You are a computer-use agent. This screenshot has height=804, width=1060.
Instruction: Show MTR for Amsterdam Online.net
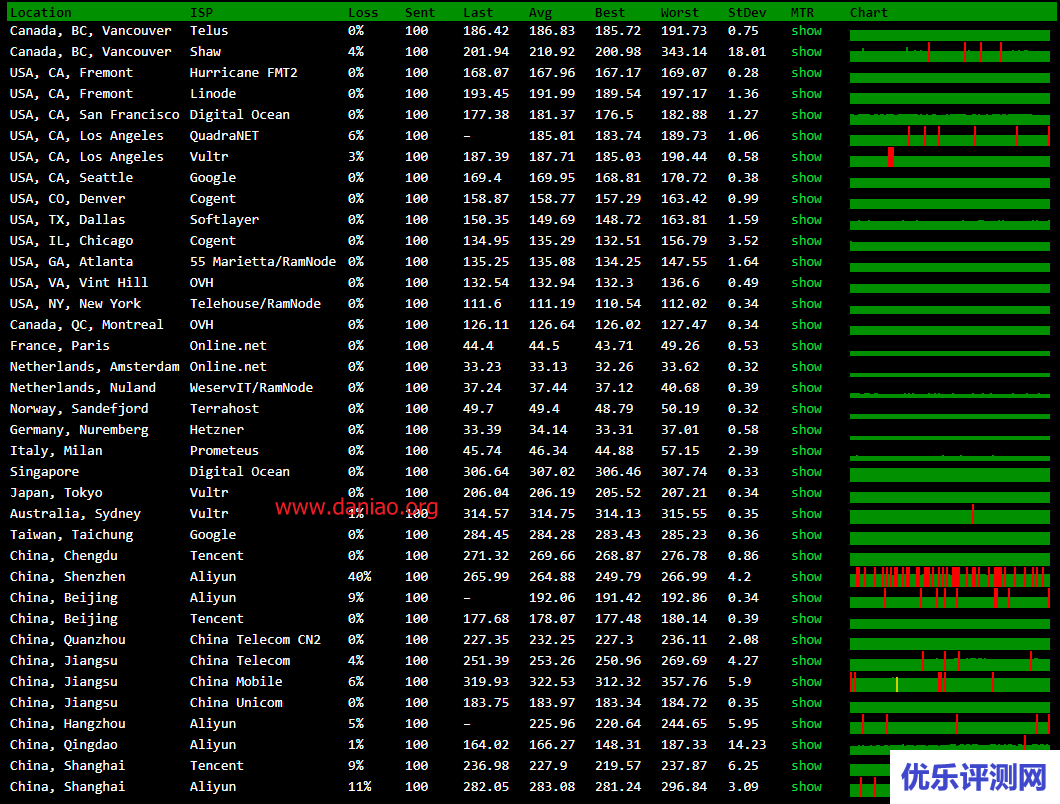pos(806,366)
